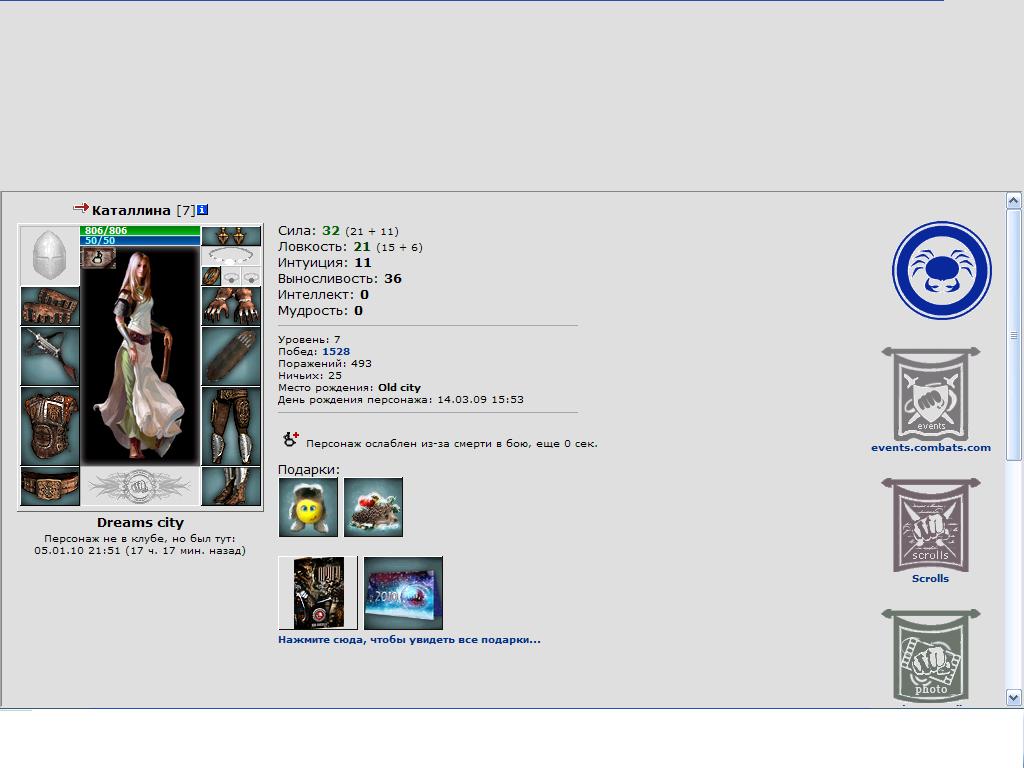Image resolution: width=1024 pixels, height=768 pixels.
Task: Open the leg armor greaves slot
Action: click(x=231, y=426)
